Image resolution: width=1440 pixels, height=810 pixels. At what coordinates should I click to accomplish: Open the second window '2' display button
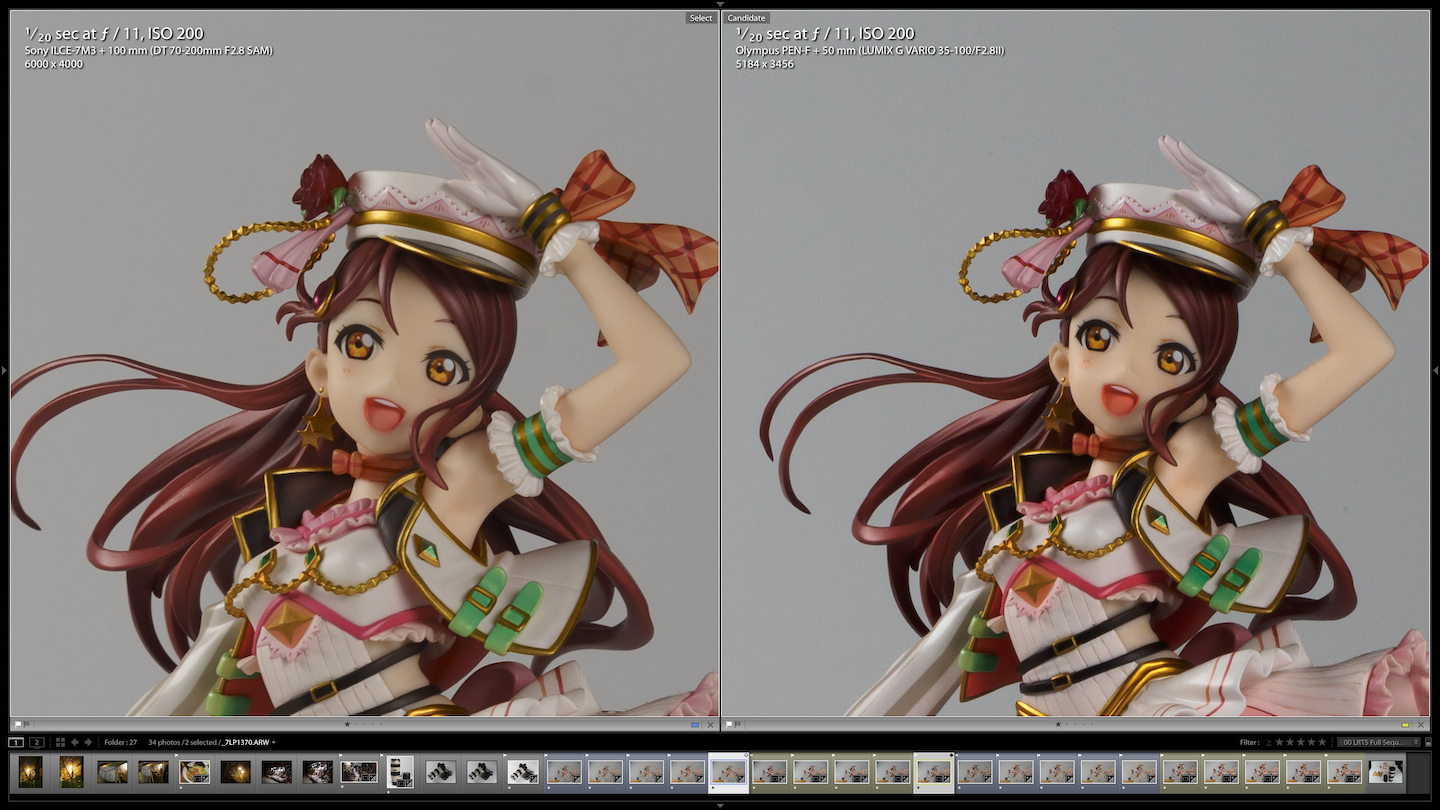click(x=37, y=742)
